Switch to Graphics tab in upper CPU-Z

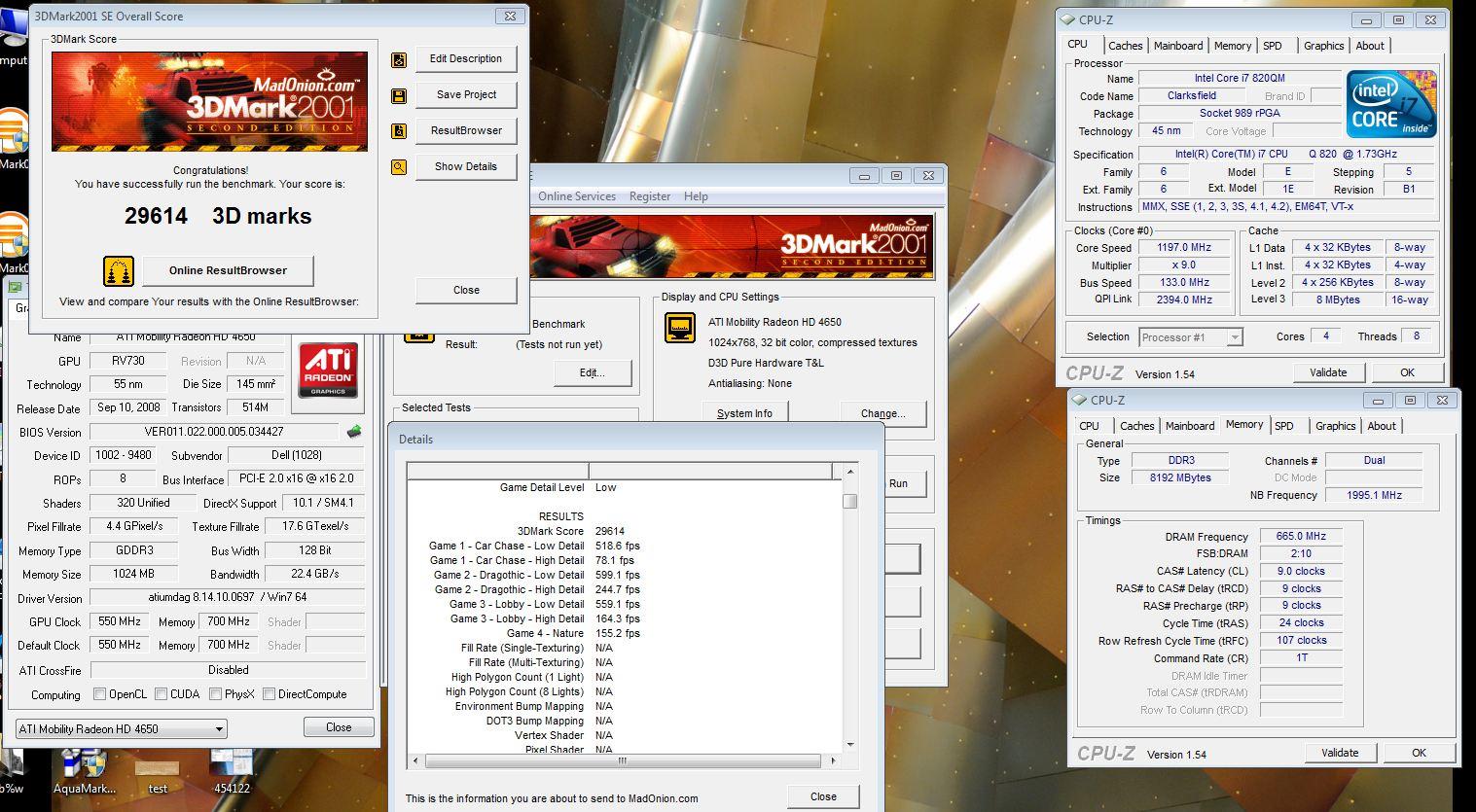tap(1323, 46)
